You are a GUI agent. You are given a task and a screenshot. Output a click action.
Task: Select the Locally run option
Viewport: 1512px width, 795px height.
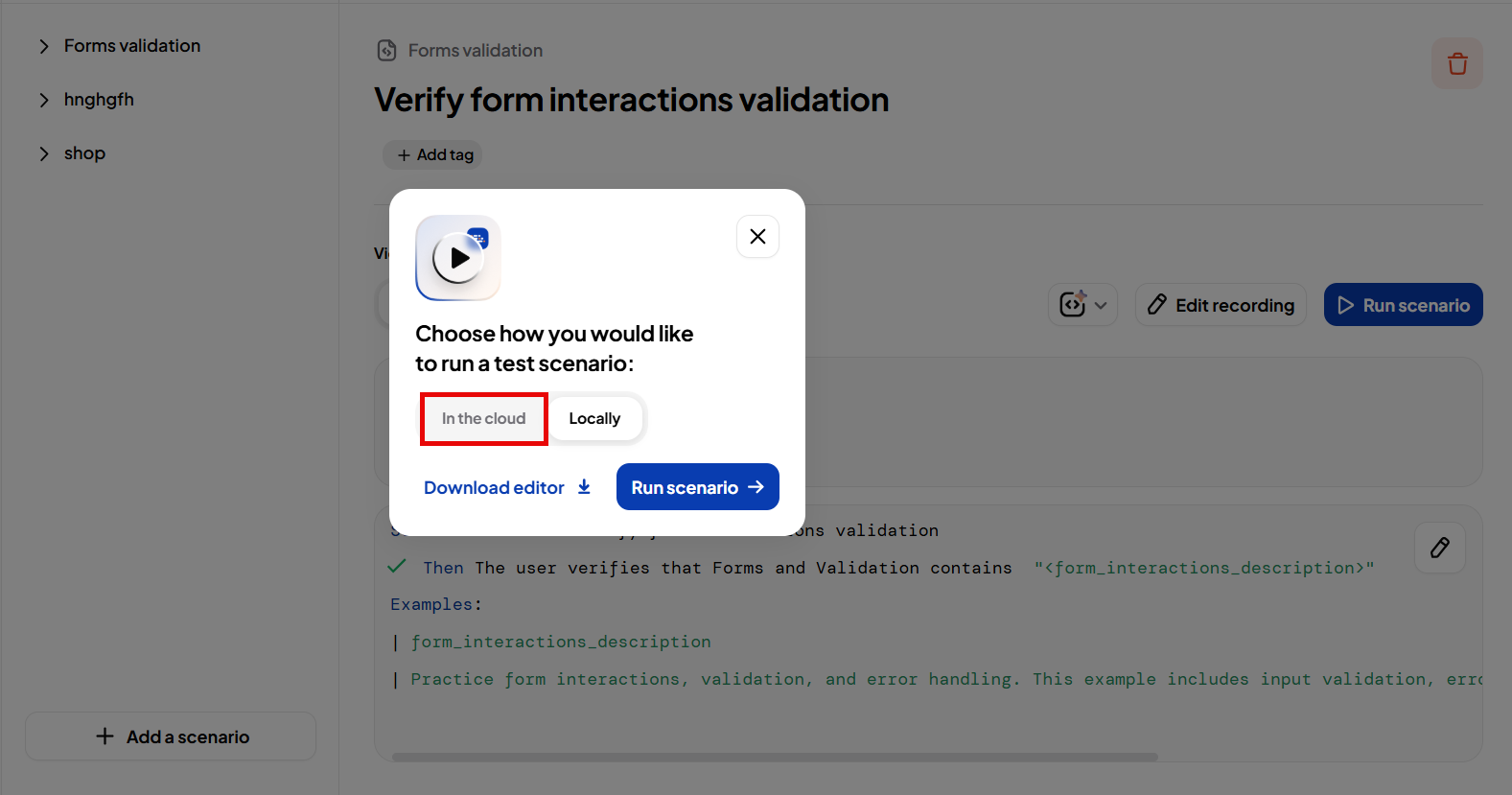click(594, 418)
